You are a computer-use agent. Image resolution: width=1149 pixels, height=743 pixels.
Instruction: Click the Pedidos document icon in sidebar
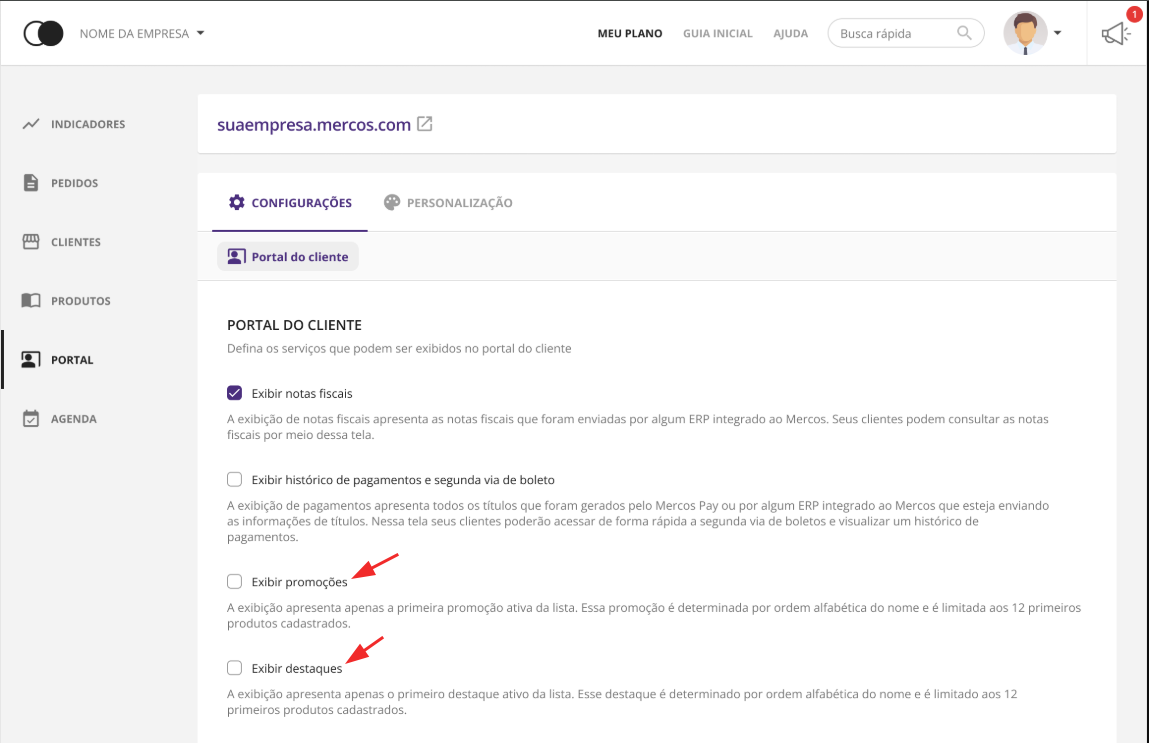pos(31,183)
